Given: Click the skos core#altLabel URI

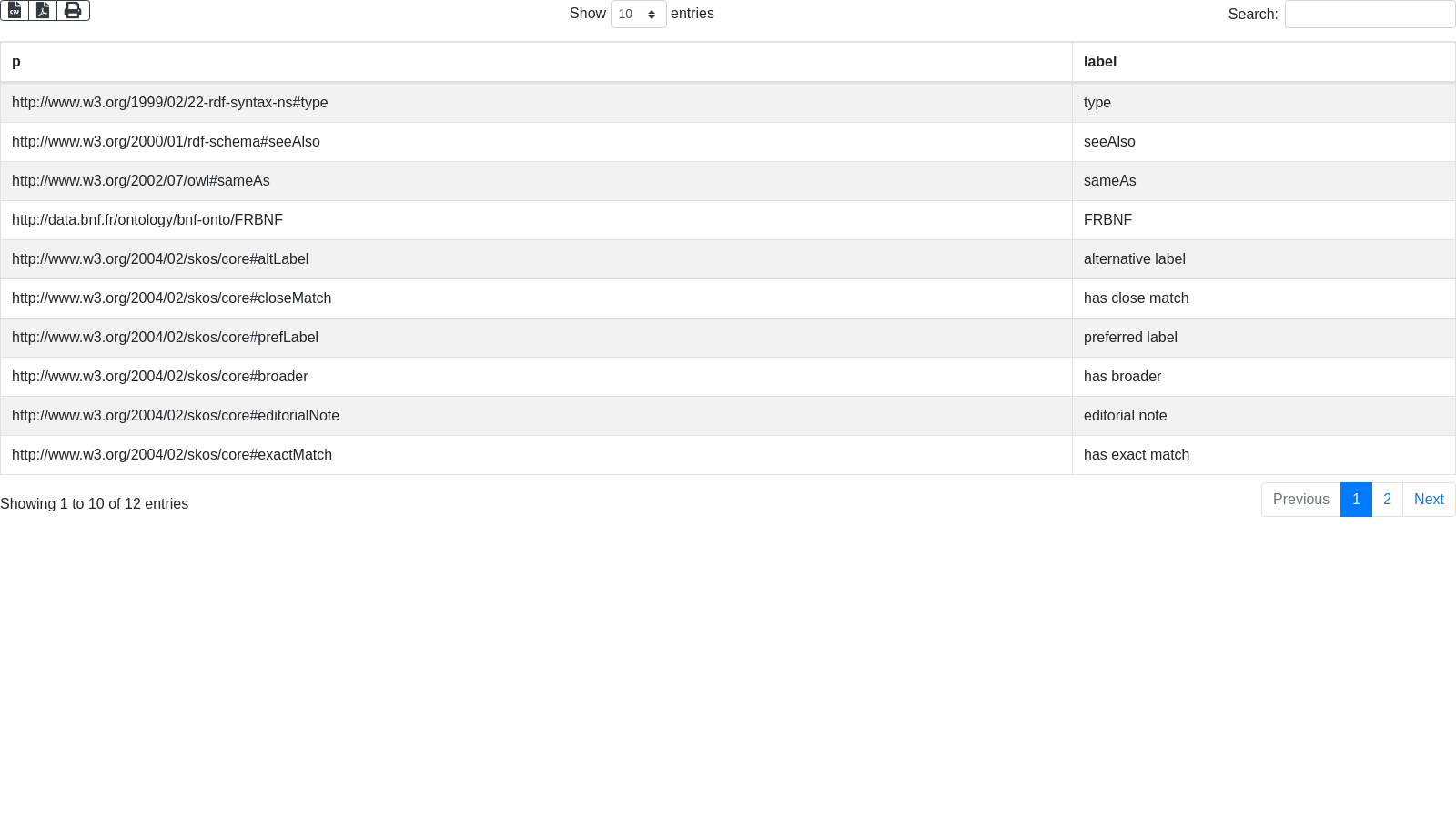Looking at the screenshot, I should click(160, 259).
